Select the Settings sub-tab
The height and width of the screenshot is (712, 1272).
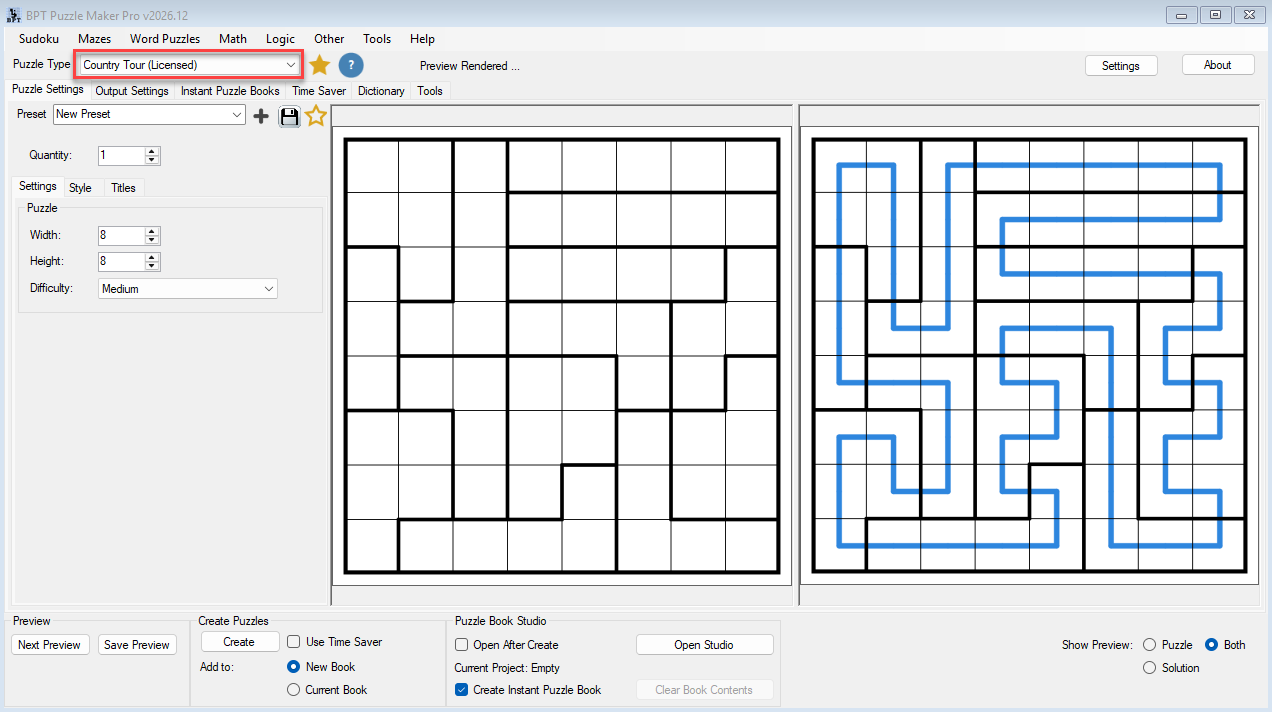[38, 187]
